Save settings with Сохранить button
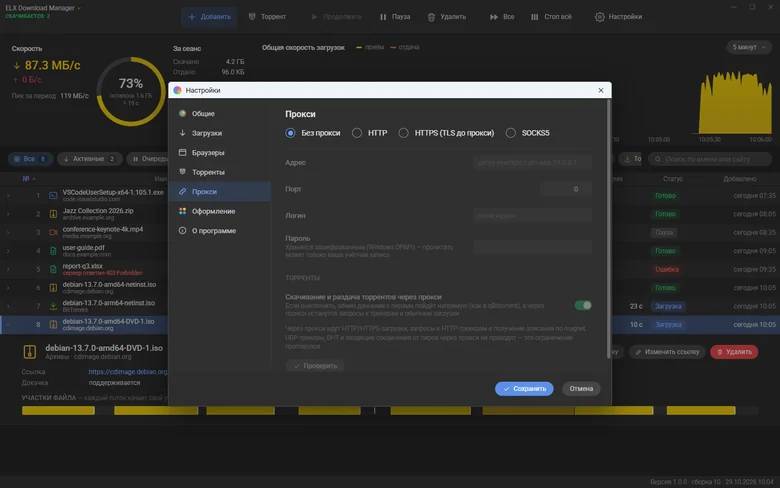 tap(524, 389)
